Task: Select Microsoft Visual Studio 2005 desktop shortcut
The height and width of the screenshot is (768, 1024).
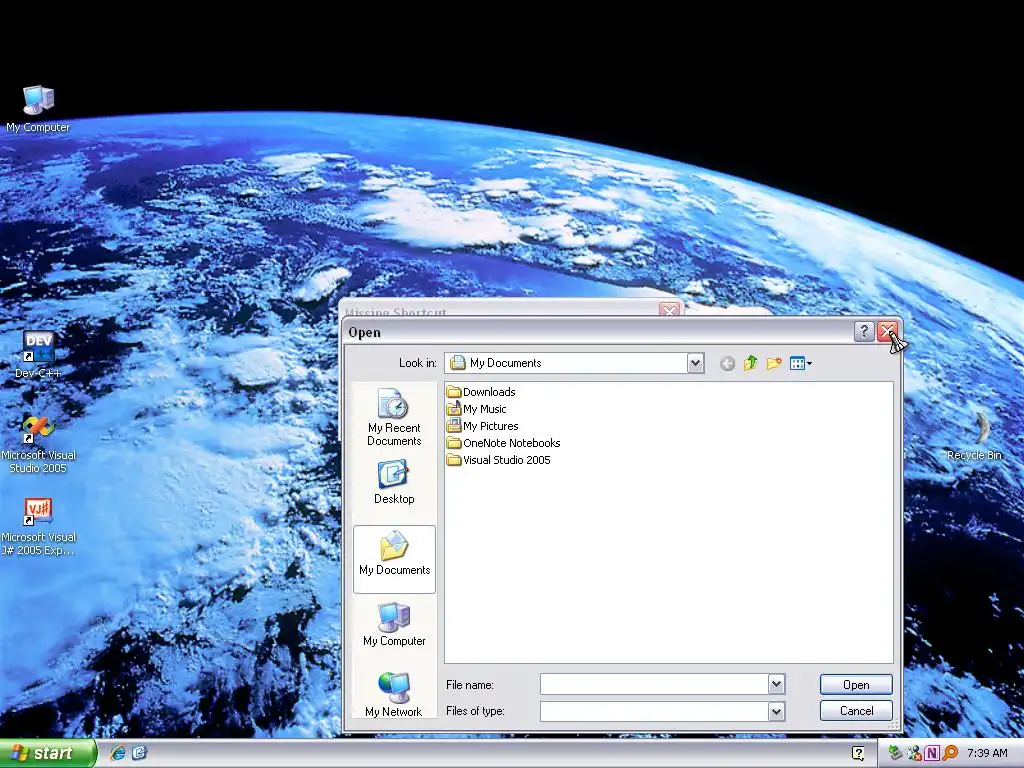Action: pos(38,443)
